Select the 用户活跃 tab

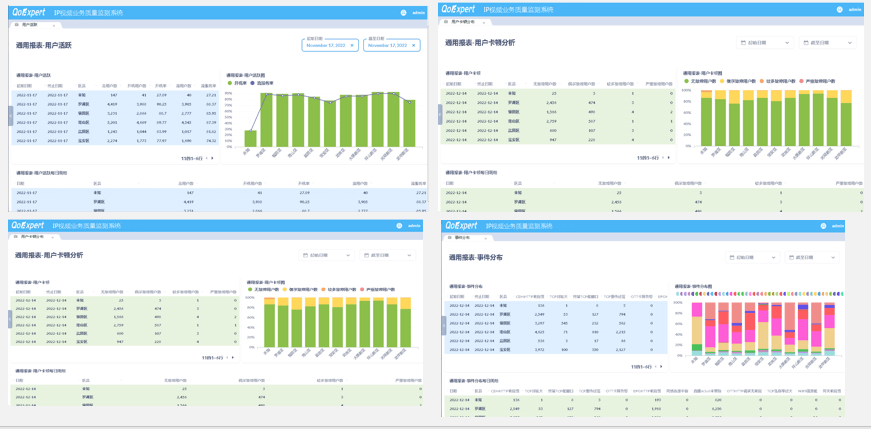point(28,24)
